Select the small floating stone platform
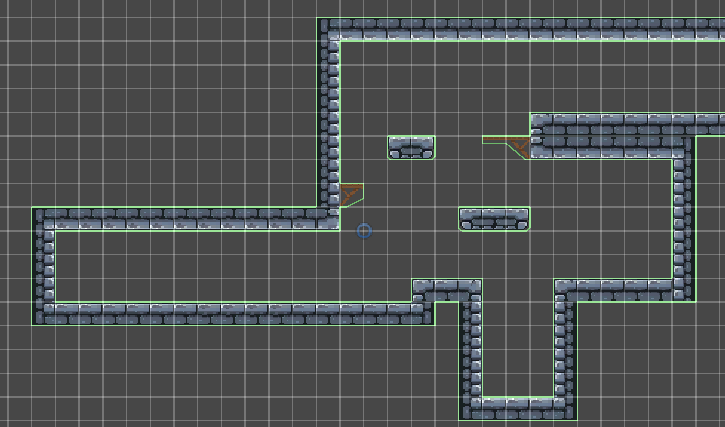The height and width of the screenshot is (427, 725). tap(411, 147)
